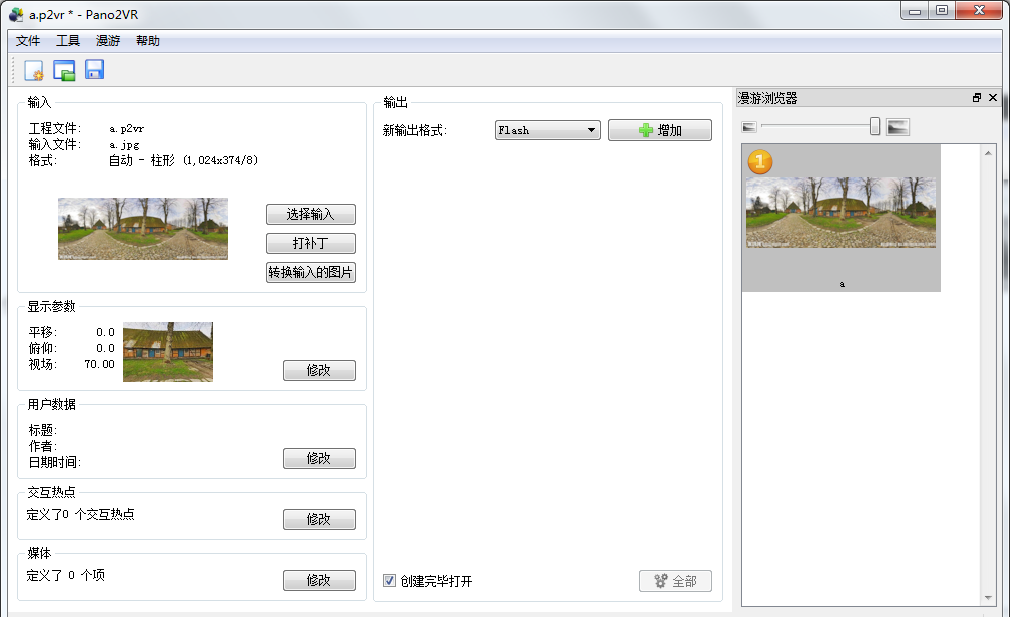This screenshot has width=1010, height=617.
Task: Uncheck the 创建完毕打开 checkbox
Action: pyautogui.click(x=389, y=581)
